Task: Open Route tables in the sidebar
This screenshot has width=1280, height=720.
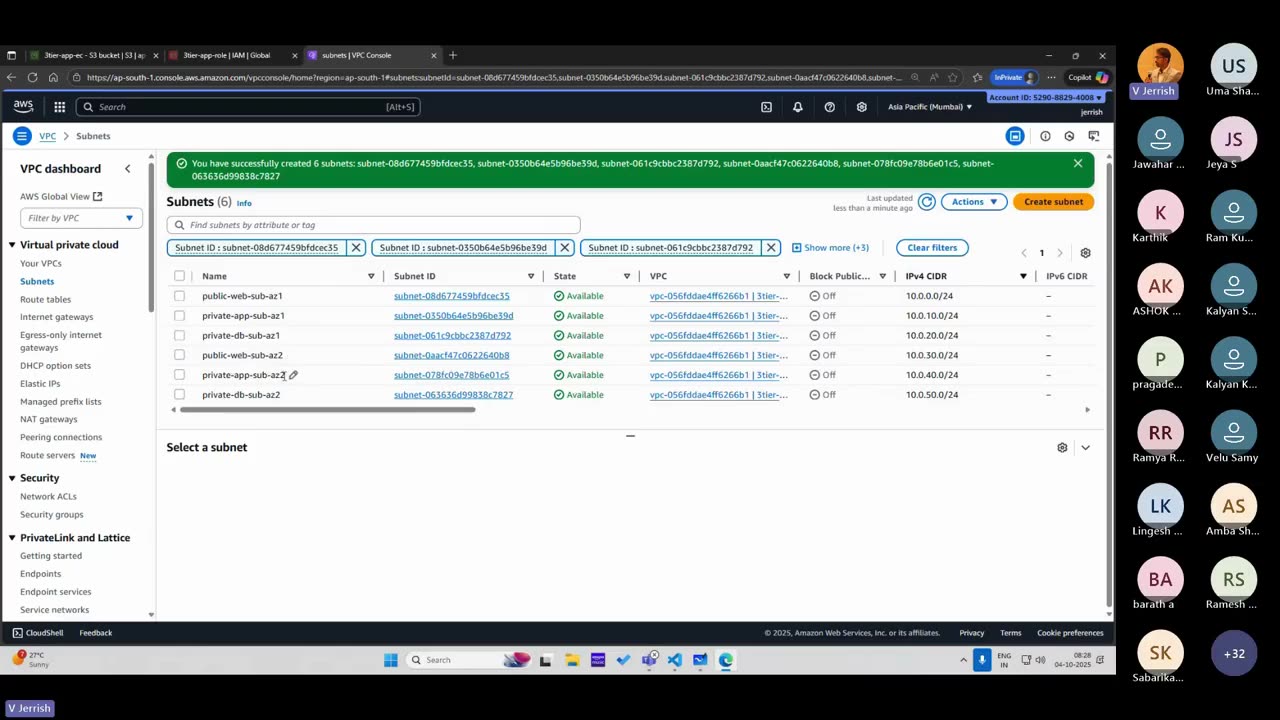Action: [45, 300]
